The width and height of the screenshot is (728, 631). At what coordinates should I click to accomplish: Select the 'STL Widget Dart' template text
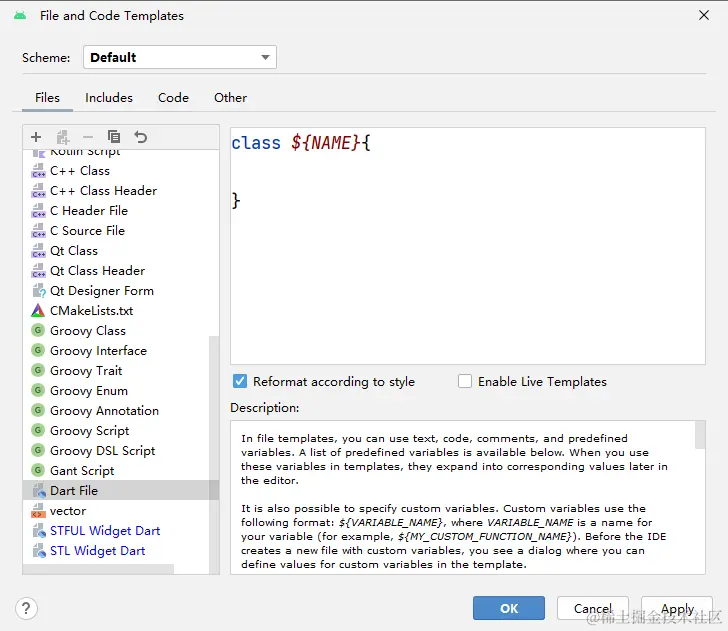98,551
